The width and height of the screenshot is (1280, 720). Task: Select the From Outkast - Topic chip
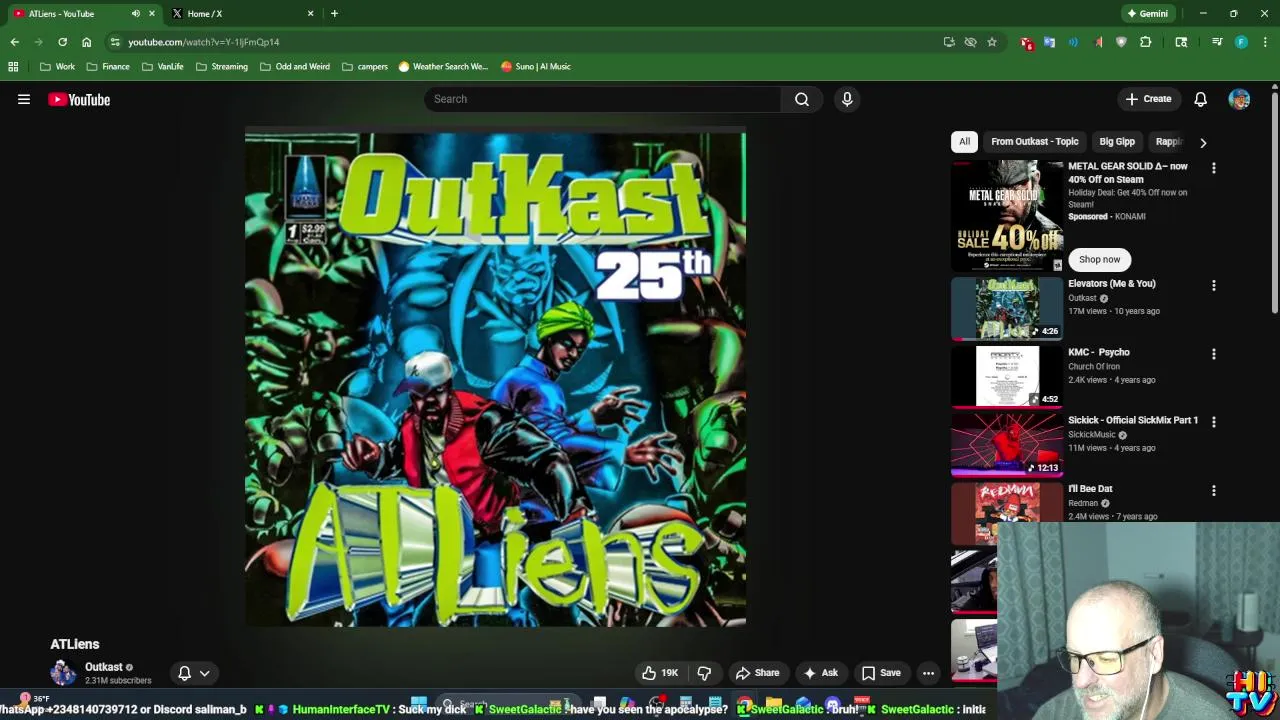(x=1035, y=142)
